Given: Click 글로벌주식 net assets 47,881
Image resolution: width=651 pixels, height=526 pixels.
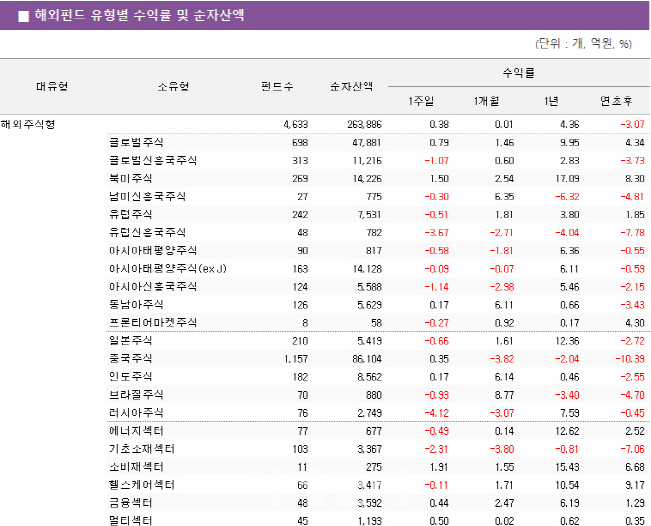Looking at the screenshot, I should [367, 143].
